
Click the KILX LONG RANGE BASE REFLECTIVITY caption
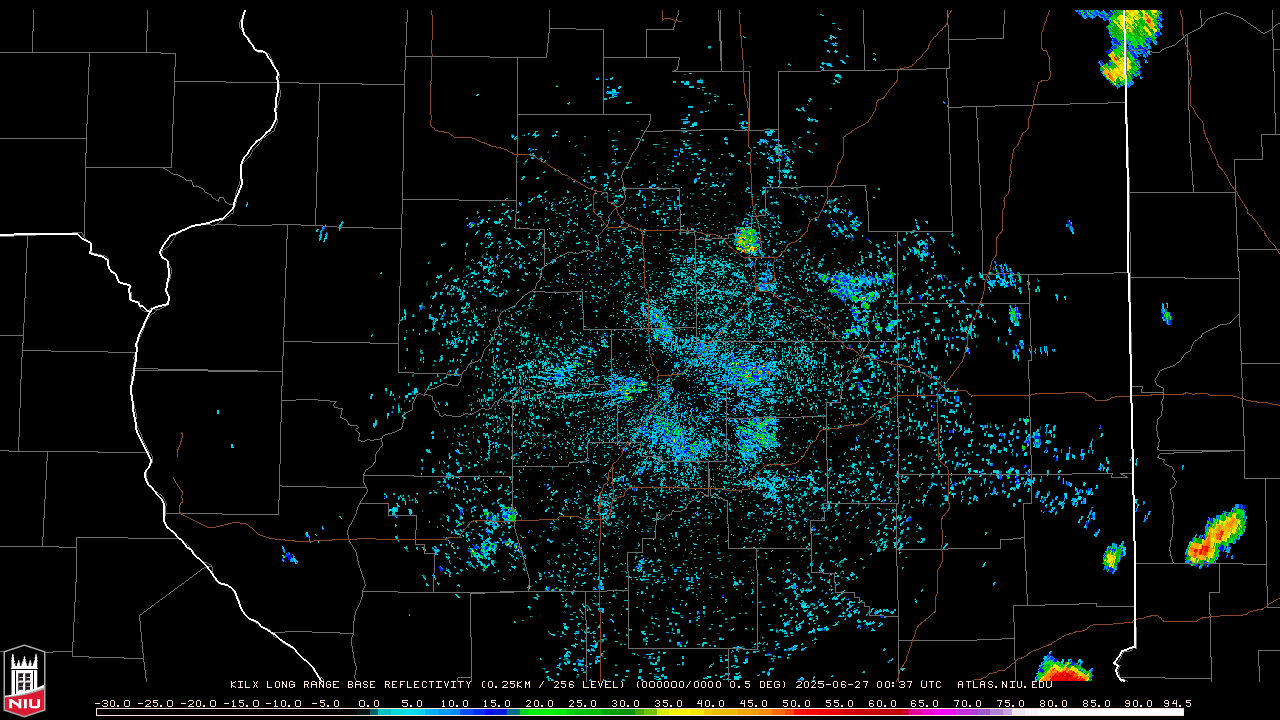(x=350, y=685)
